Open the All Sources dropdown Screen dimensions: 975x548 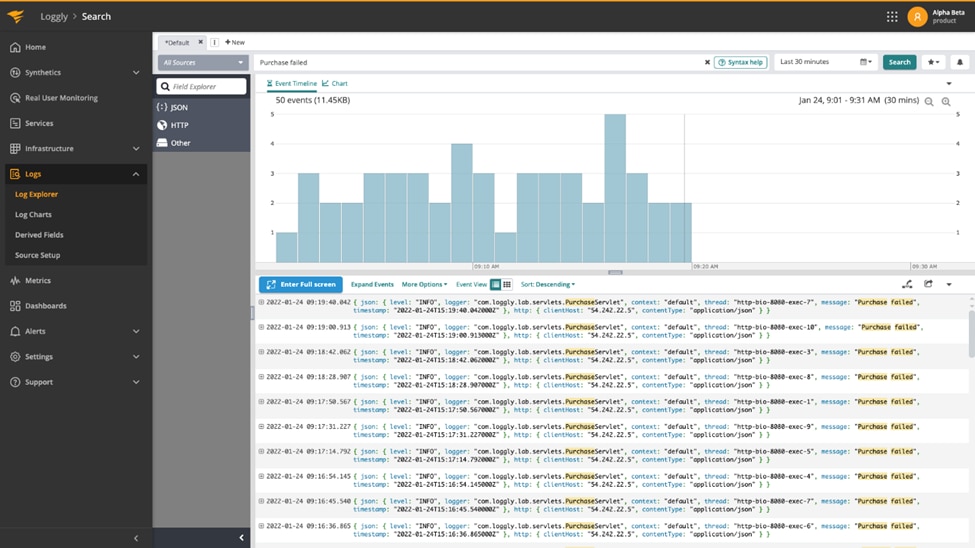(x=201, y=62)
